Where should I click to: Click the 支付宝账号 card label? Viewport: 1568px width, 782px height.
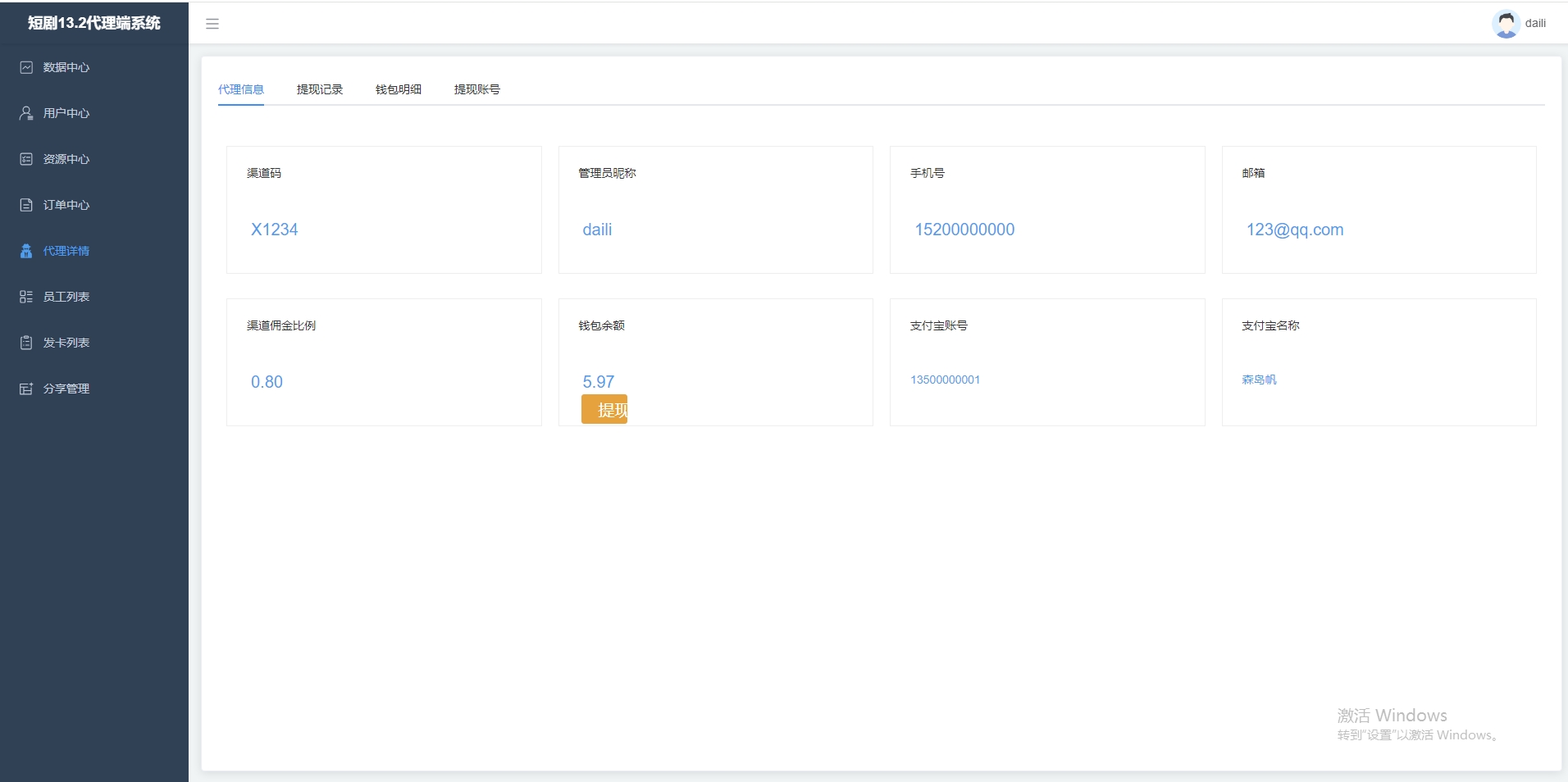coord(939,325)
